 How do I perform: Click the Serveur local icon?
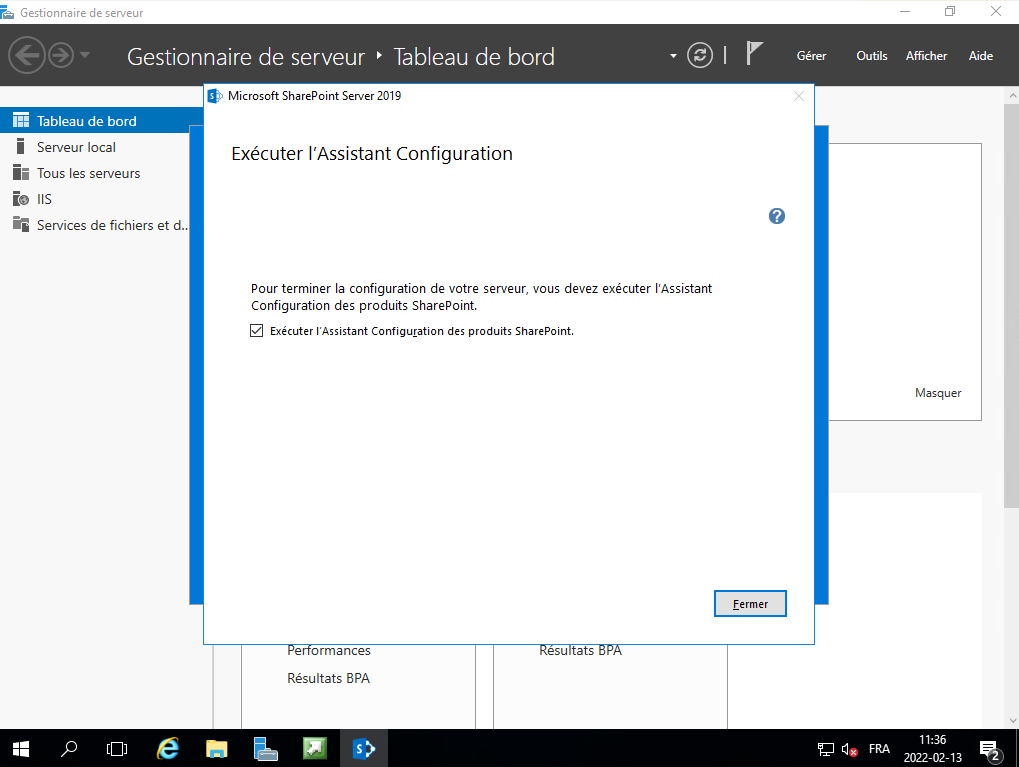tap(20, 146)
